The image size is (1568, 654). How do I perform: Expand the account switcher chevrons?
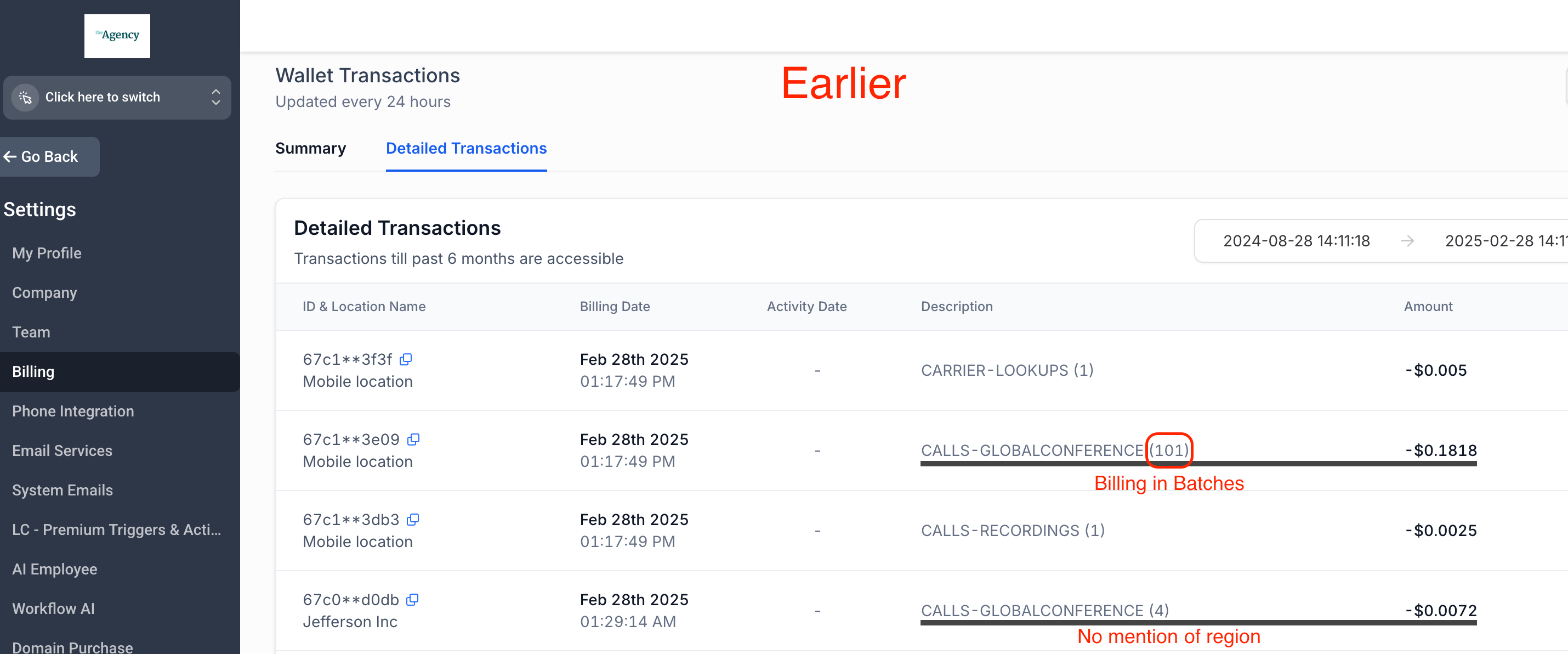click(215, 98)
